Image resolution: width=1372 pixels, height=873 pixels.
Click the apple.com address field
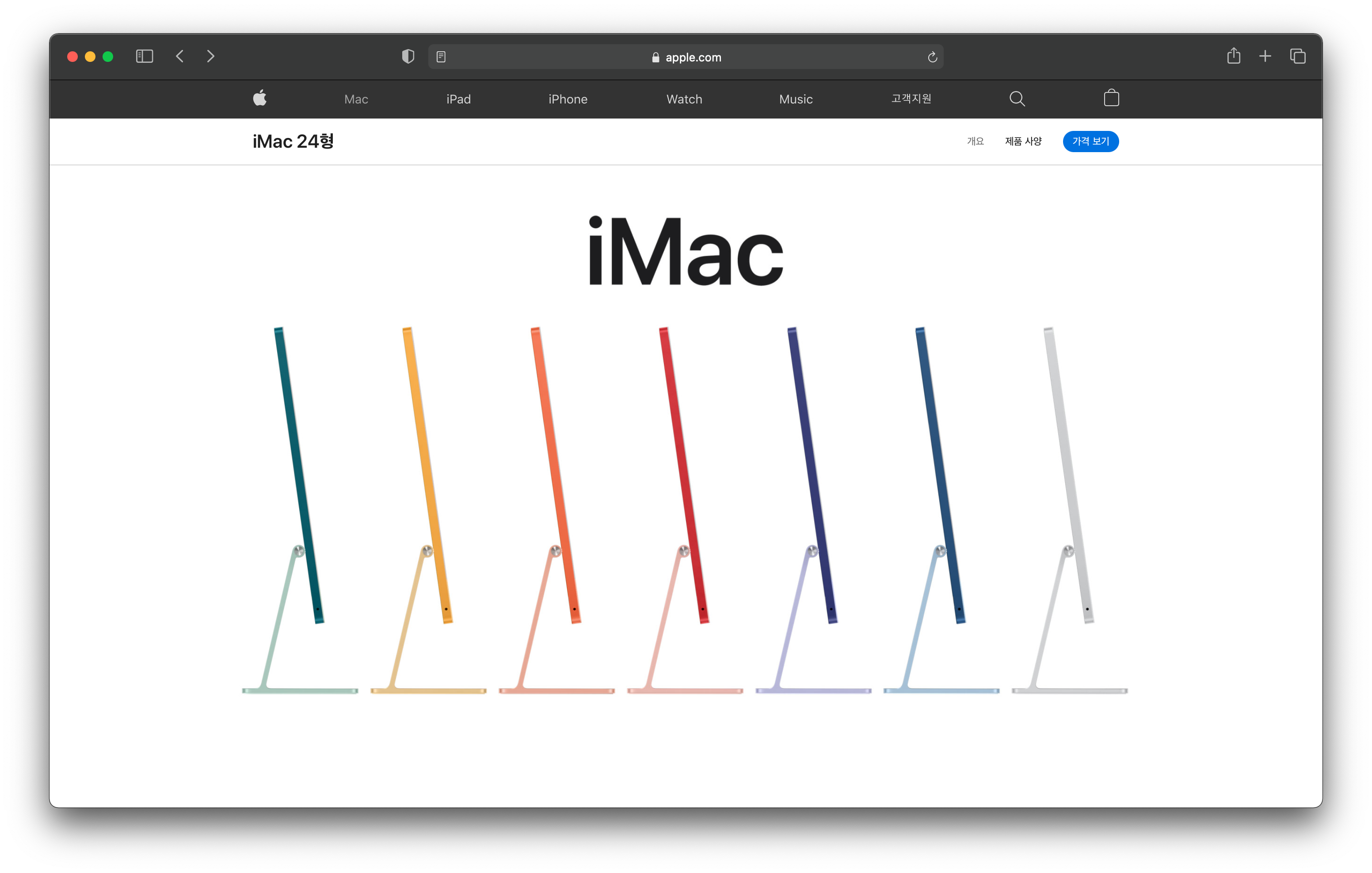[x=686, y=57]
